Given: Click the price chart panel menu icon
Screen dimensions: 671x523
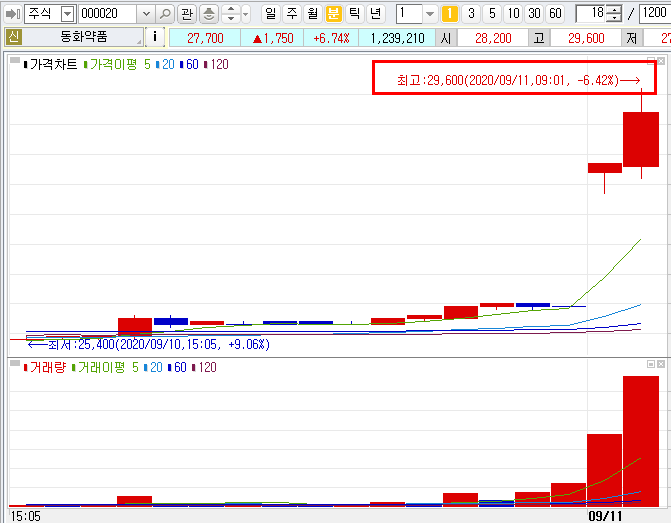Looking at the screenshot, I should pos(15,60).
